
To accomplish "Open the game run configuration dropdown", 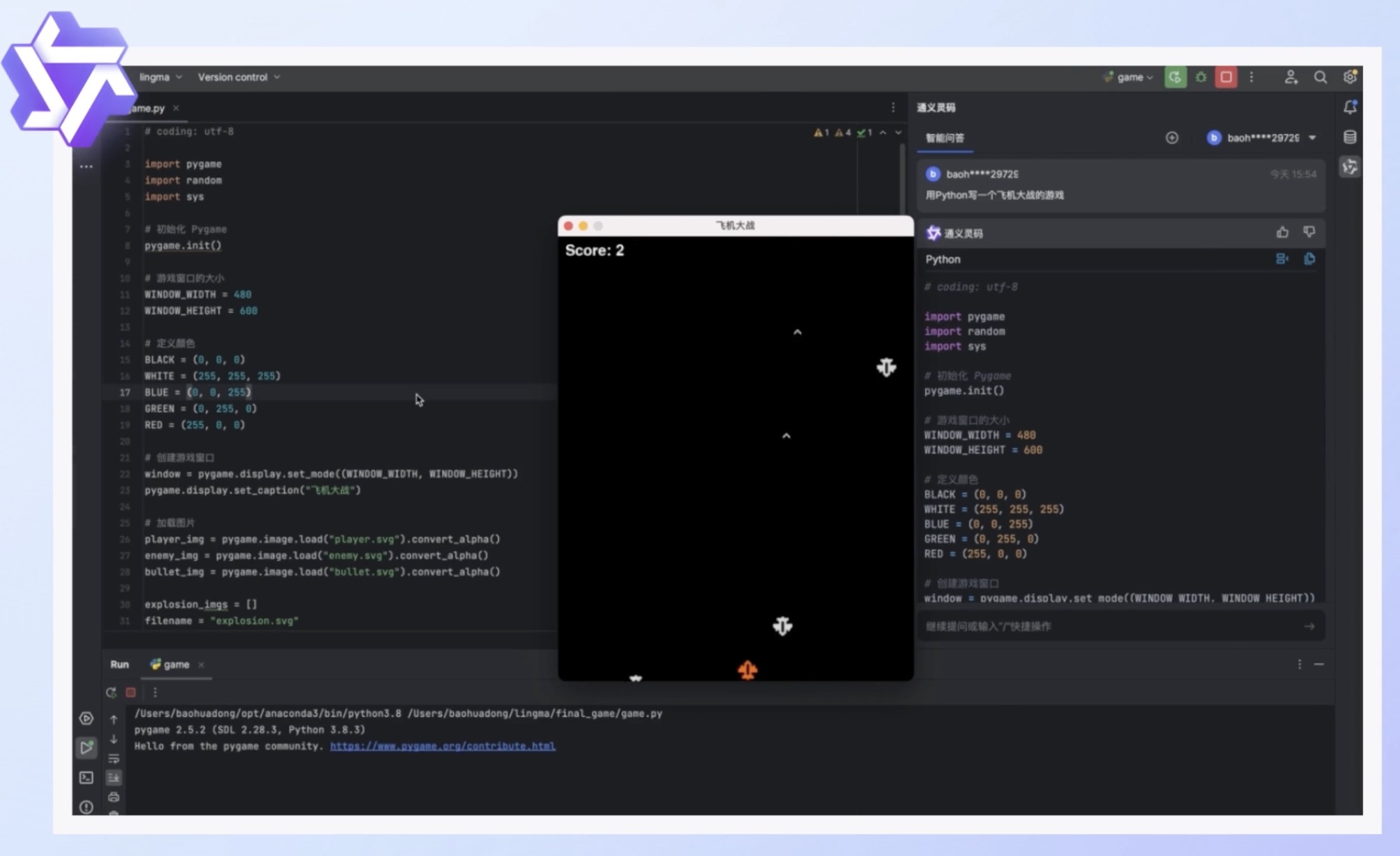I will [1128, 77].
